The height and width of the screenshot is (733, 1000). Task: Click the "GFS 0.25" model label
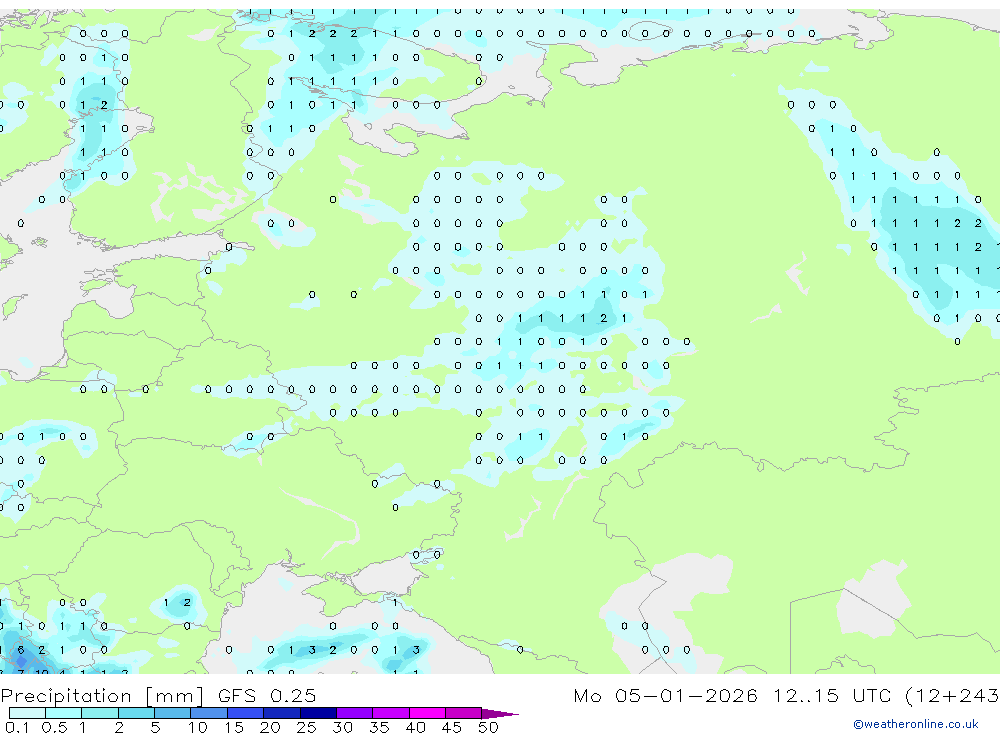coord(267,695)
